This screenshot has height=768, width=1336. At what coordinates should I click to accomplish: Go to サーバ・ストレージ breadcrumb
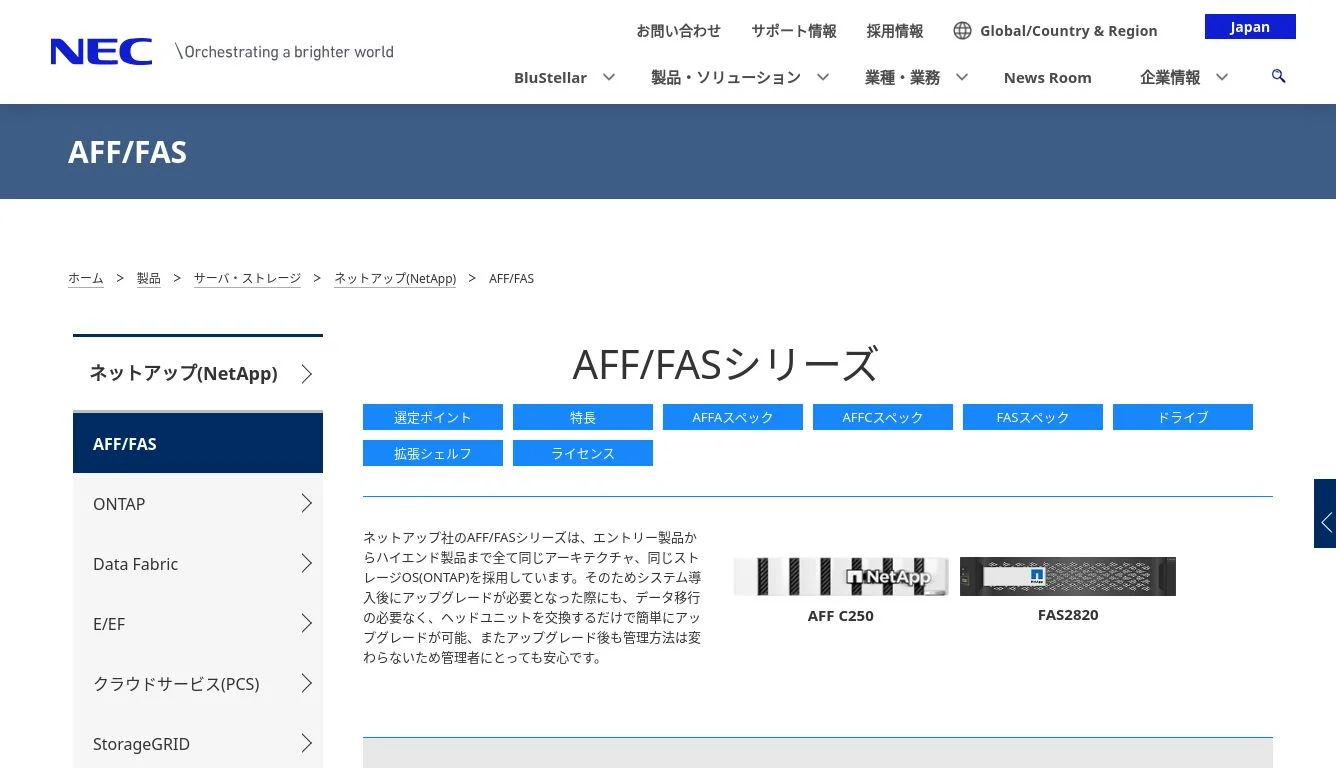click(x=247, y=278)
